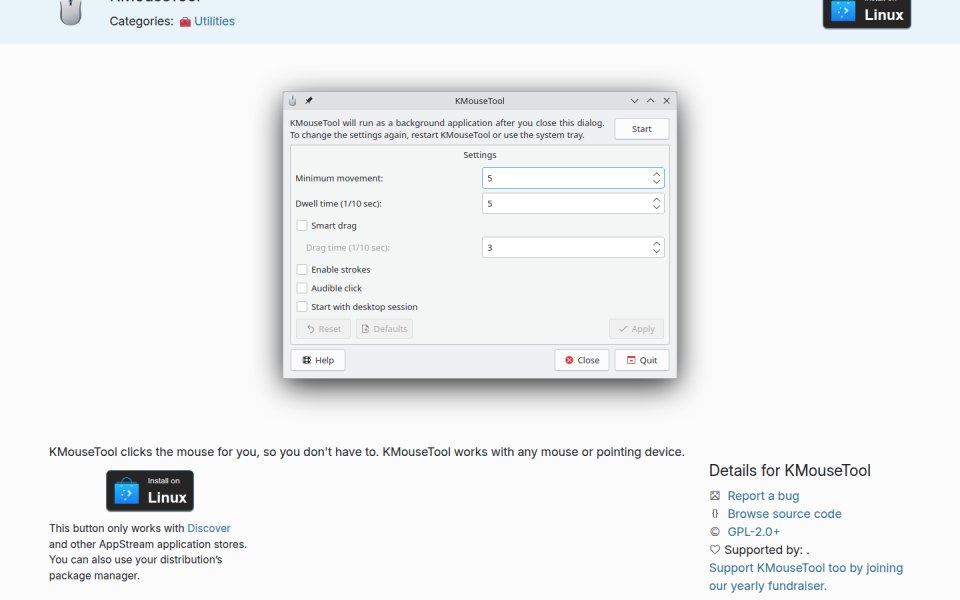This screenshot has height=600, width=960.
Task: Click the Minimum movement label
Action: [x=339, y=178]
